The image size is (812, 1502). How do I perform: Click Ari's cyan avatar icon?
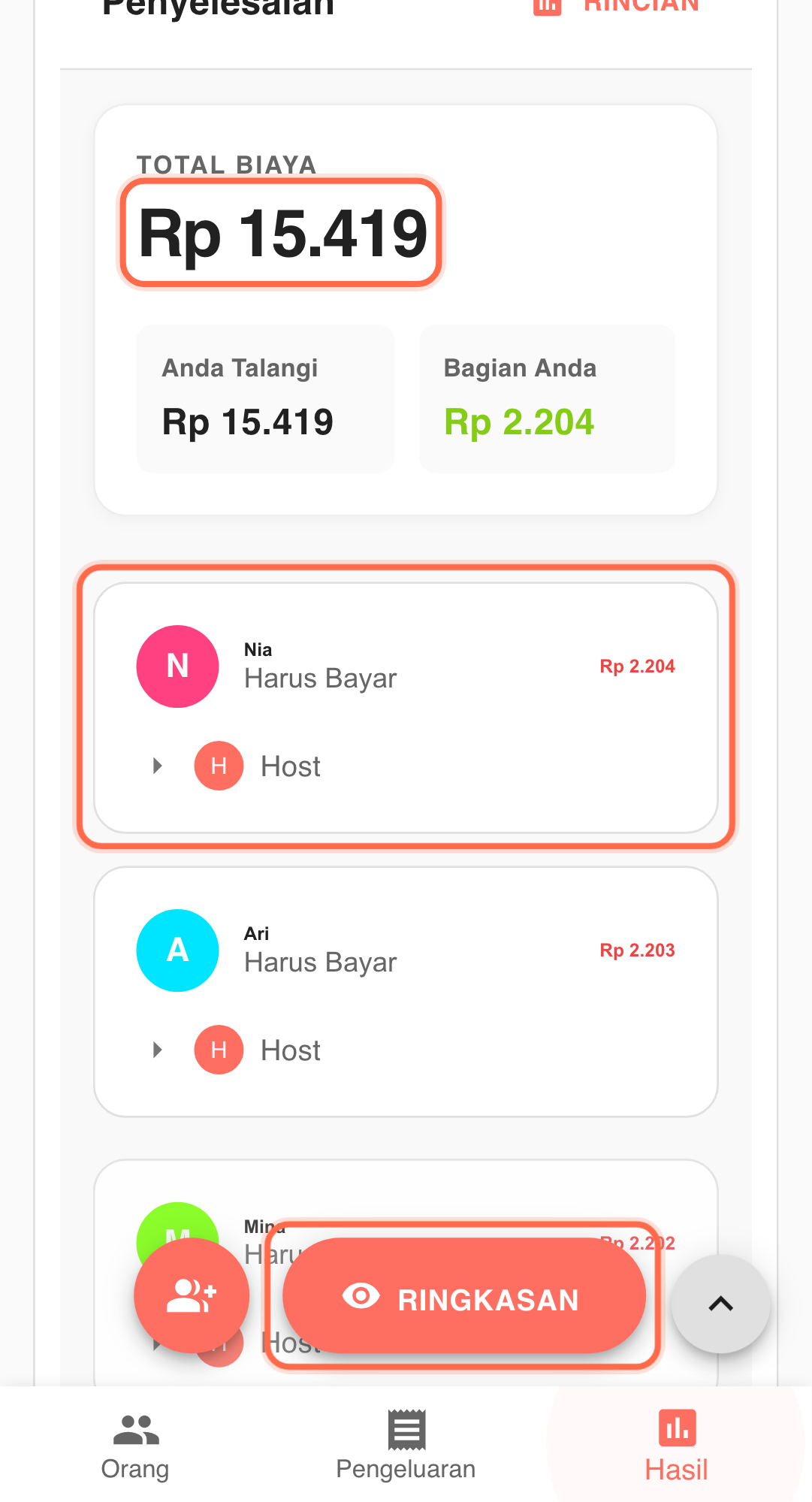coord(177,950)
